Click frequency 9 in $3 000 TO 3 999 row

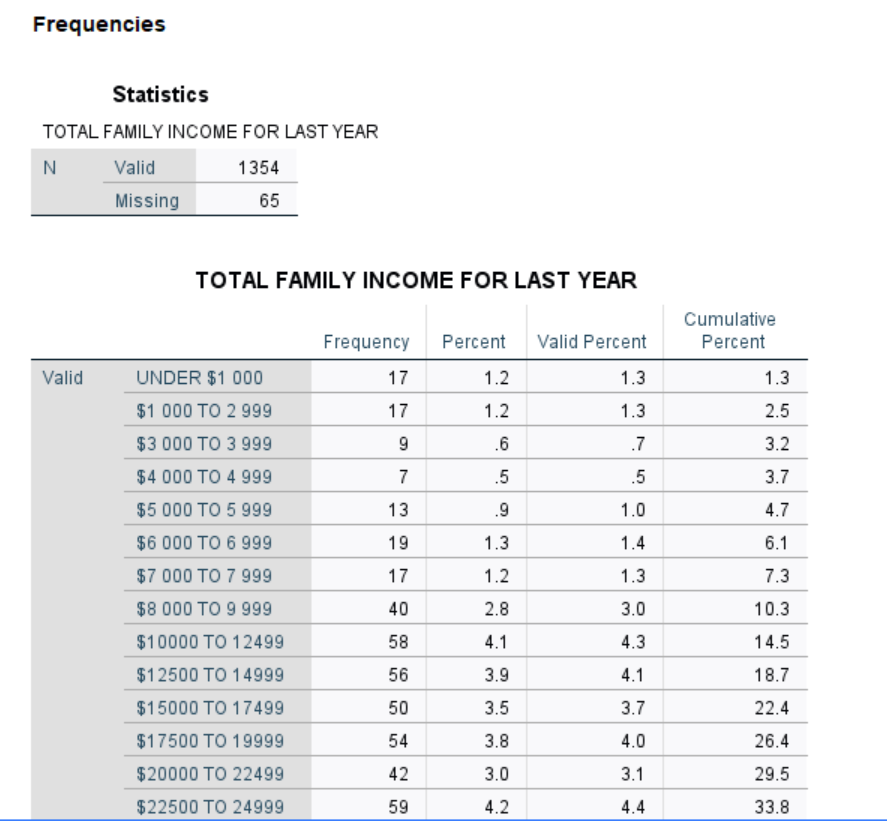[403, 444]
